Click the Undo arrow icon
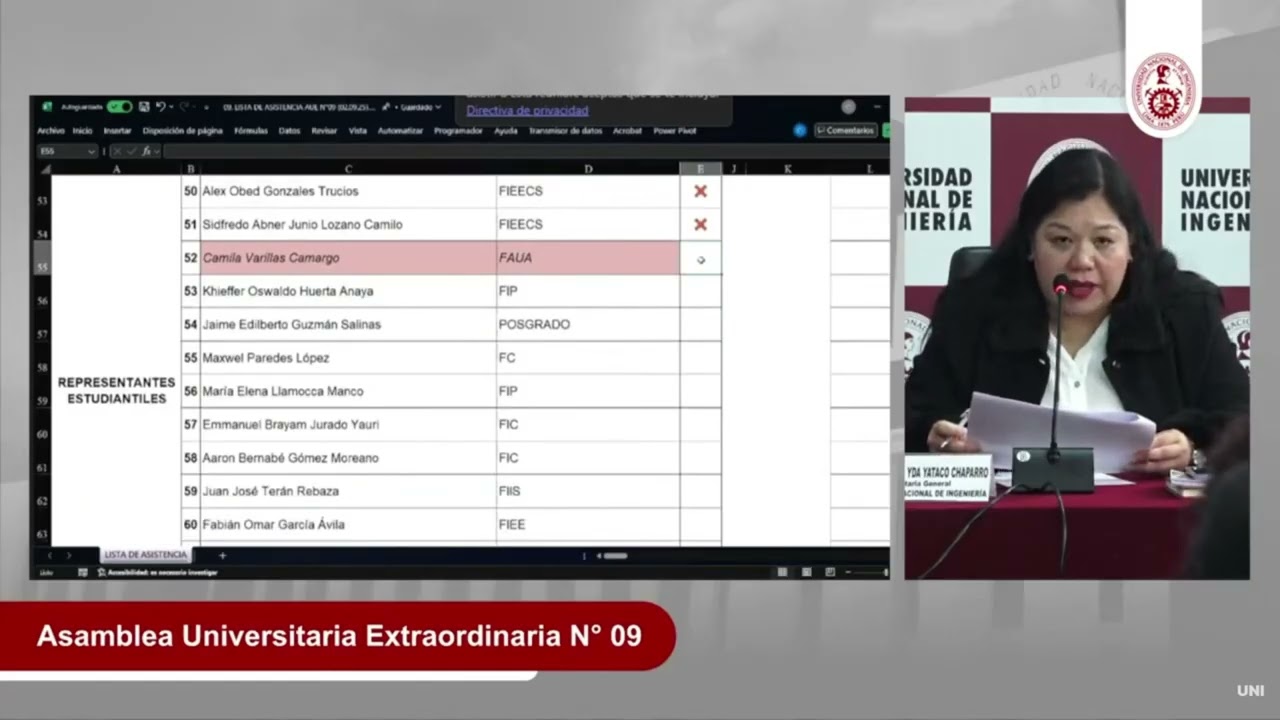The height and width of the screenshot is (720, 1280). 160,106
